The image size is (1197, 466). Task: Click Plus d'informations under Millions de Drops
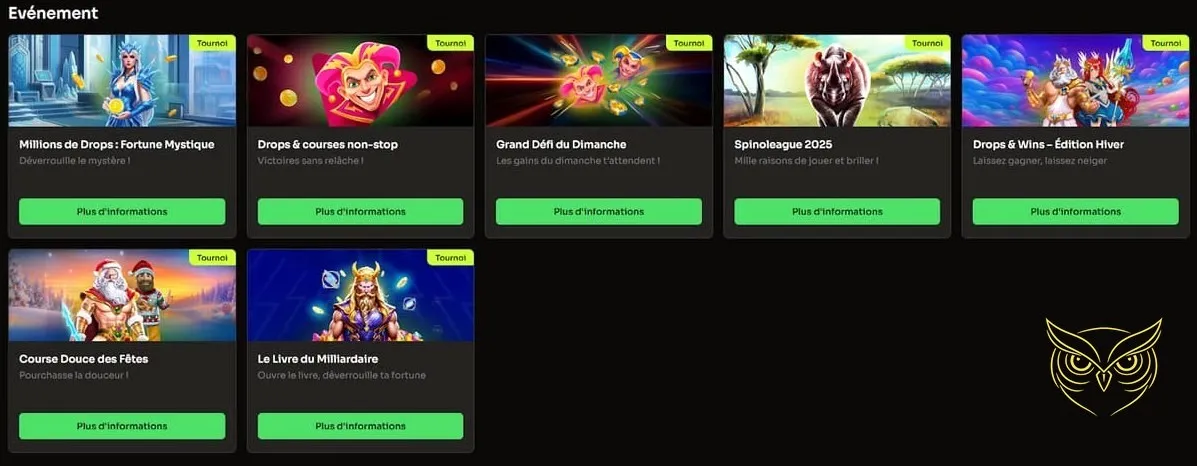[x=122, y=212]
